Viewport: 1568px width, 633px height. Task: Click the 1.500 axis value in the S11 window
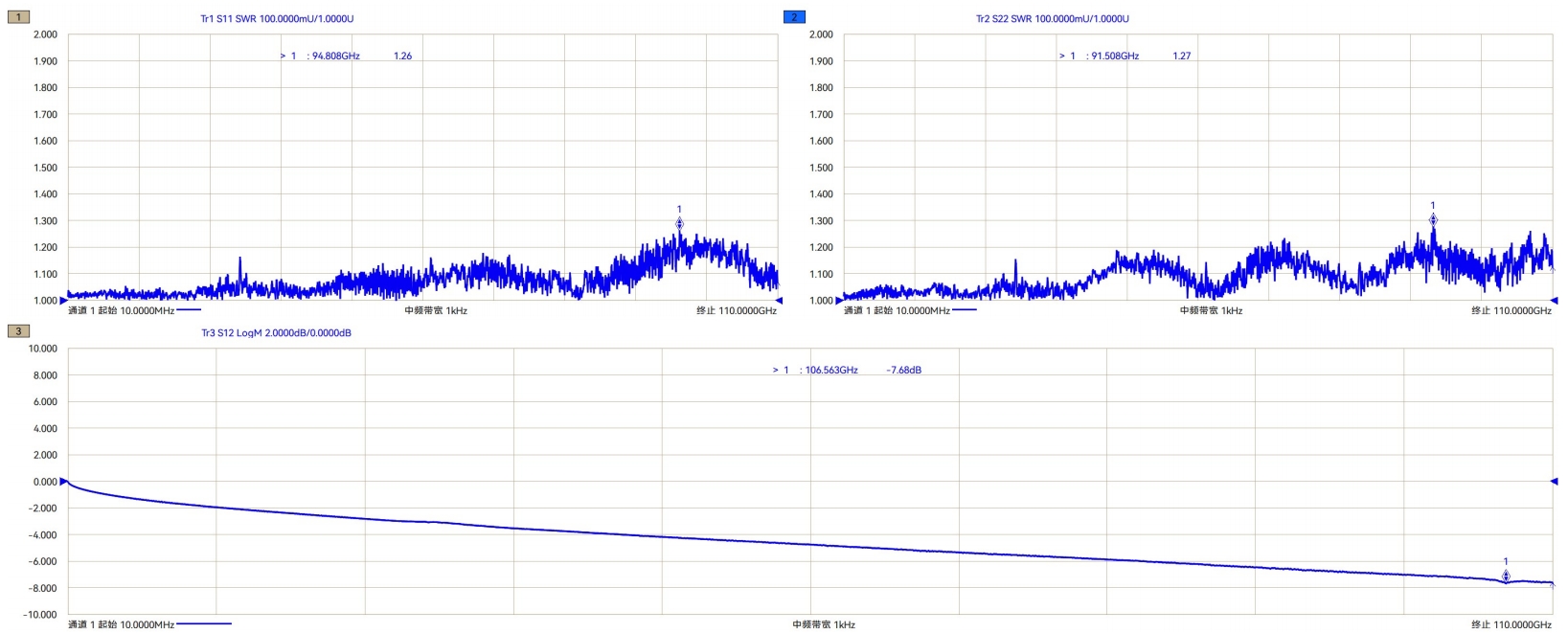click(x=46, y=168)
